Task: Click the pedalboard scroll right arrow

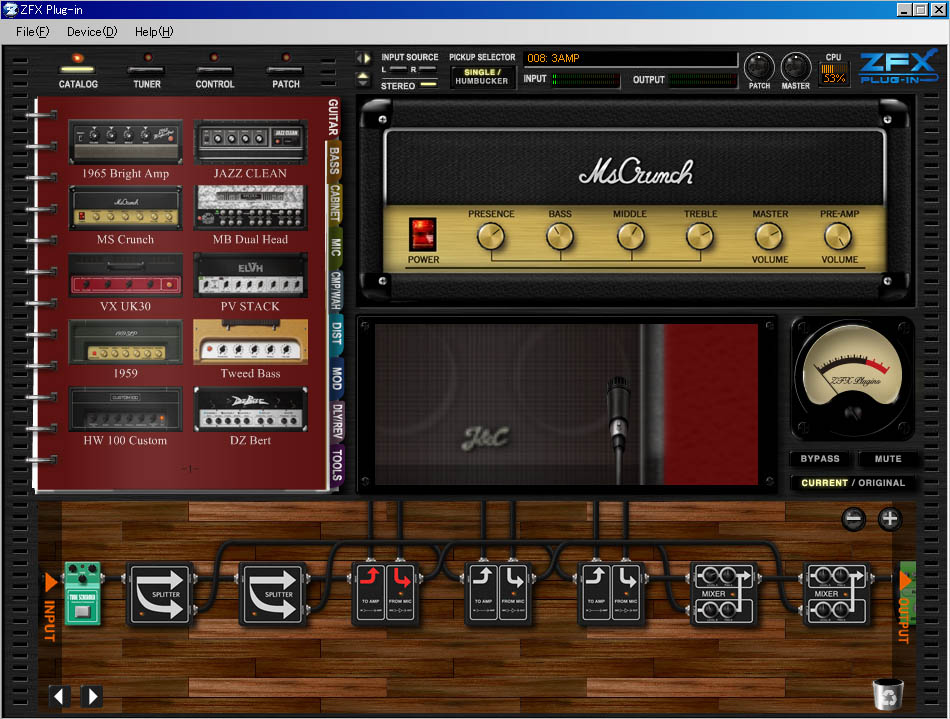Action: [x=92, y=696]
